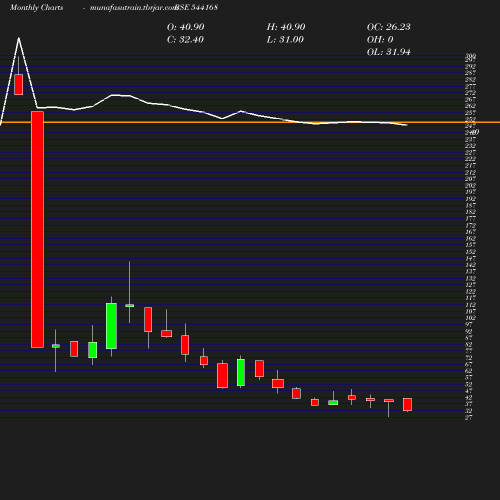Screen dimensions: 500x500
Task: Click the small red candle under the white peak
Action: 19,85
